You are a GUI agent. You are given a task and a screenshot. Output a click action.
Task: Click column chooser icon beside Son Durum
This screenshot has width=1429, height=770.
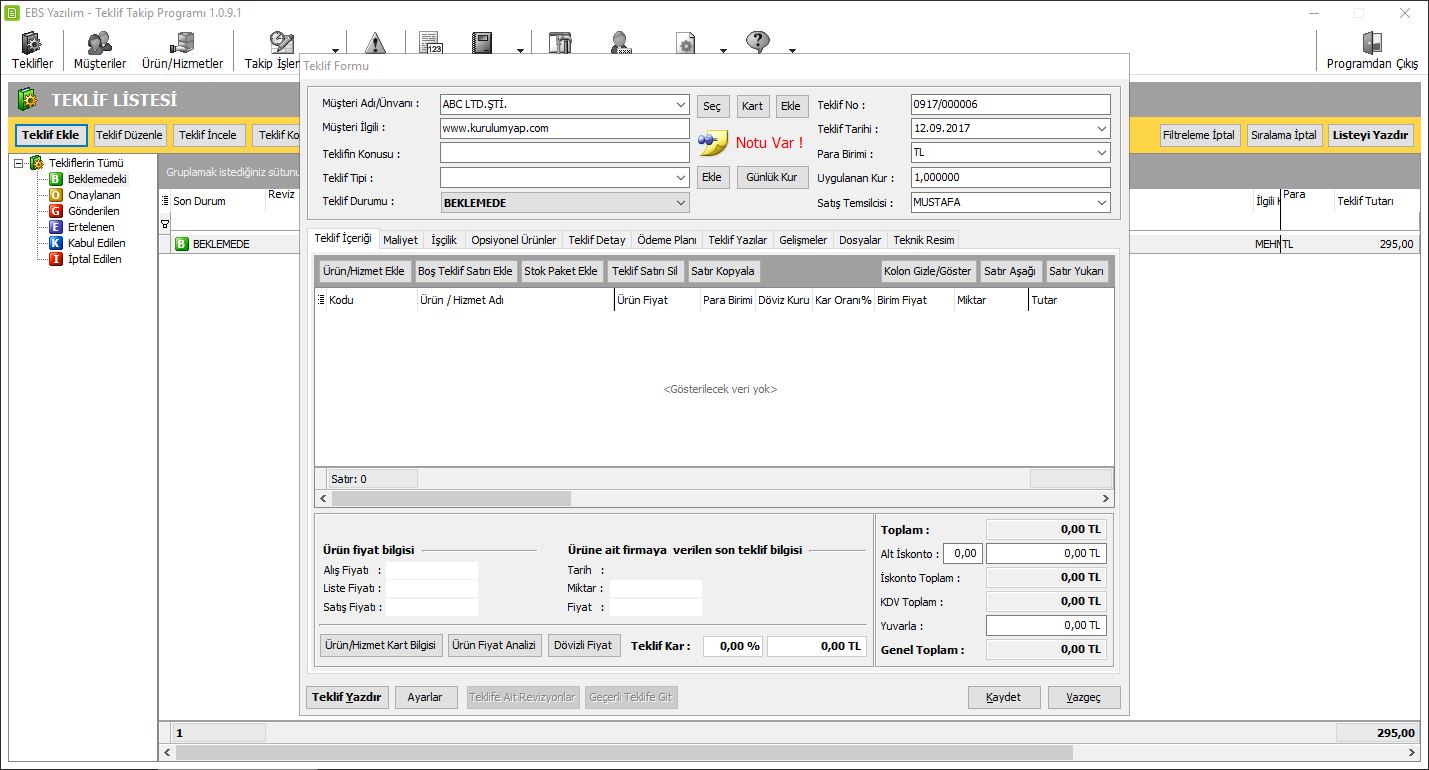click(x=165, y=201)
